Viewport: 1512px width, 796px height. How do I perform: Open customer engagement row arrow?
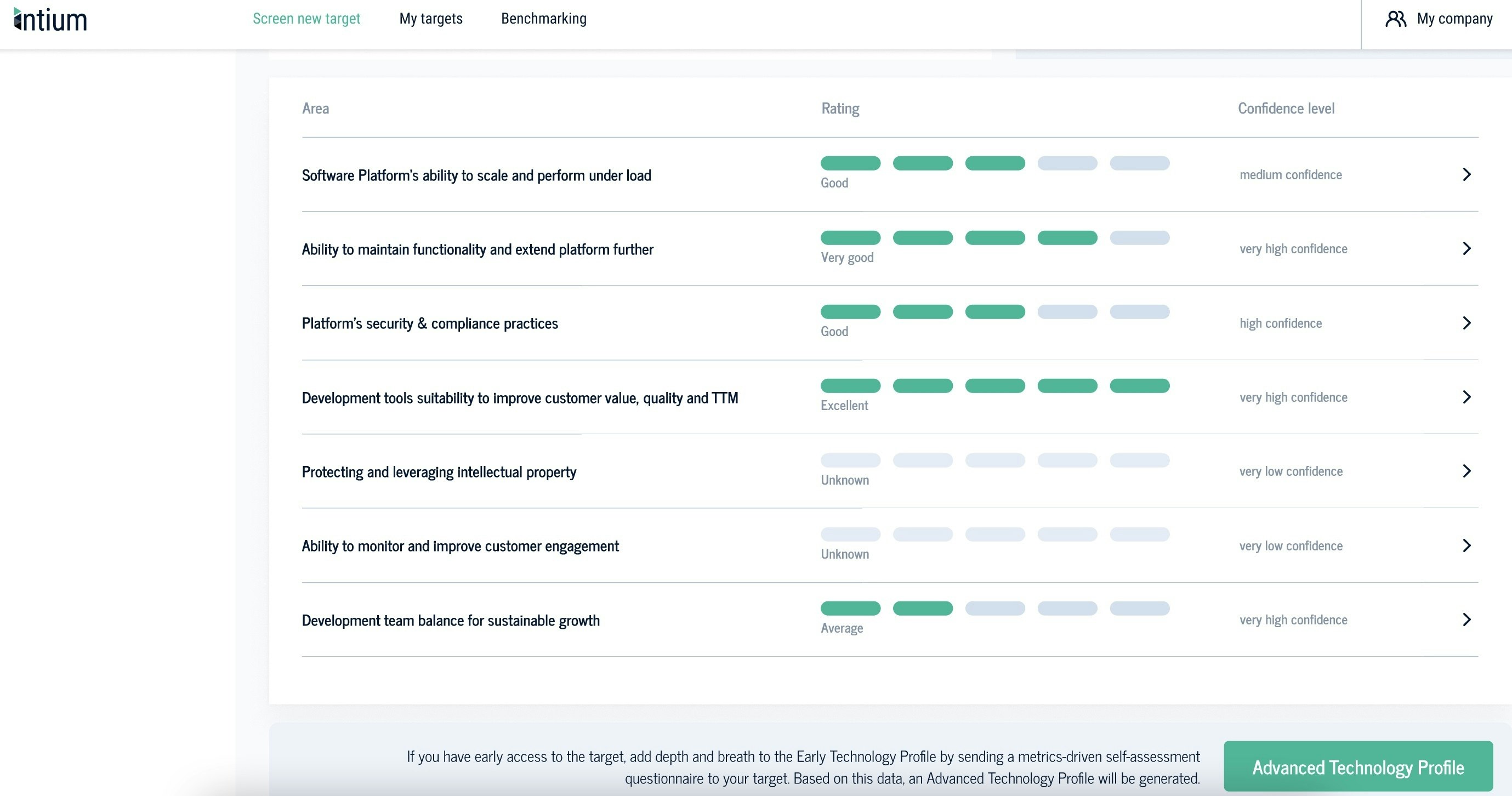tap(1466, 545)
